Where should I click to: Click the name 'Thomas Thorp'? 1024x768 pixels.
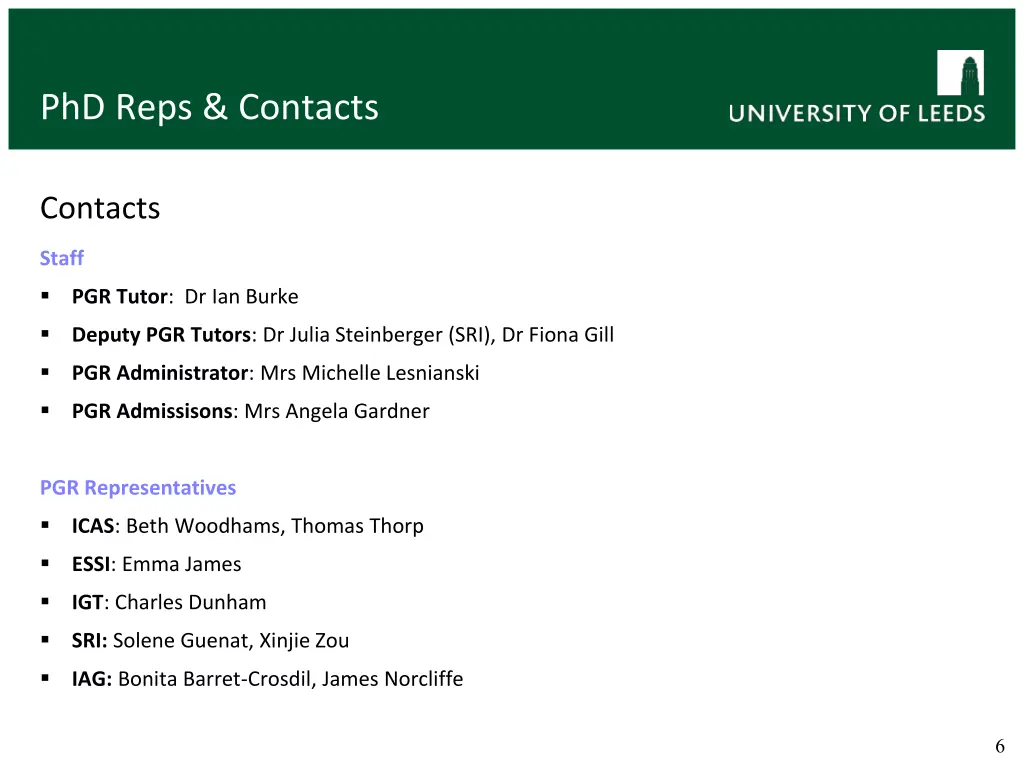357,526
